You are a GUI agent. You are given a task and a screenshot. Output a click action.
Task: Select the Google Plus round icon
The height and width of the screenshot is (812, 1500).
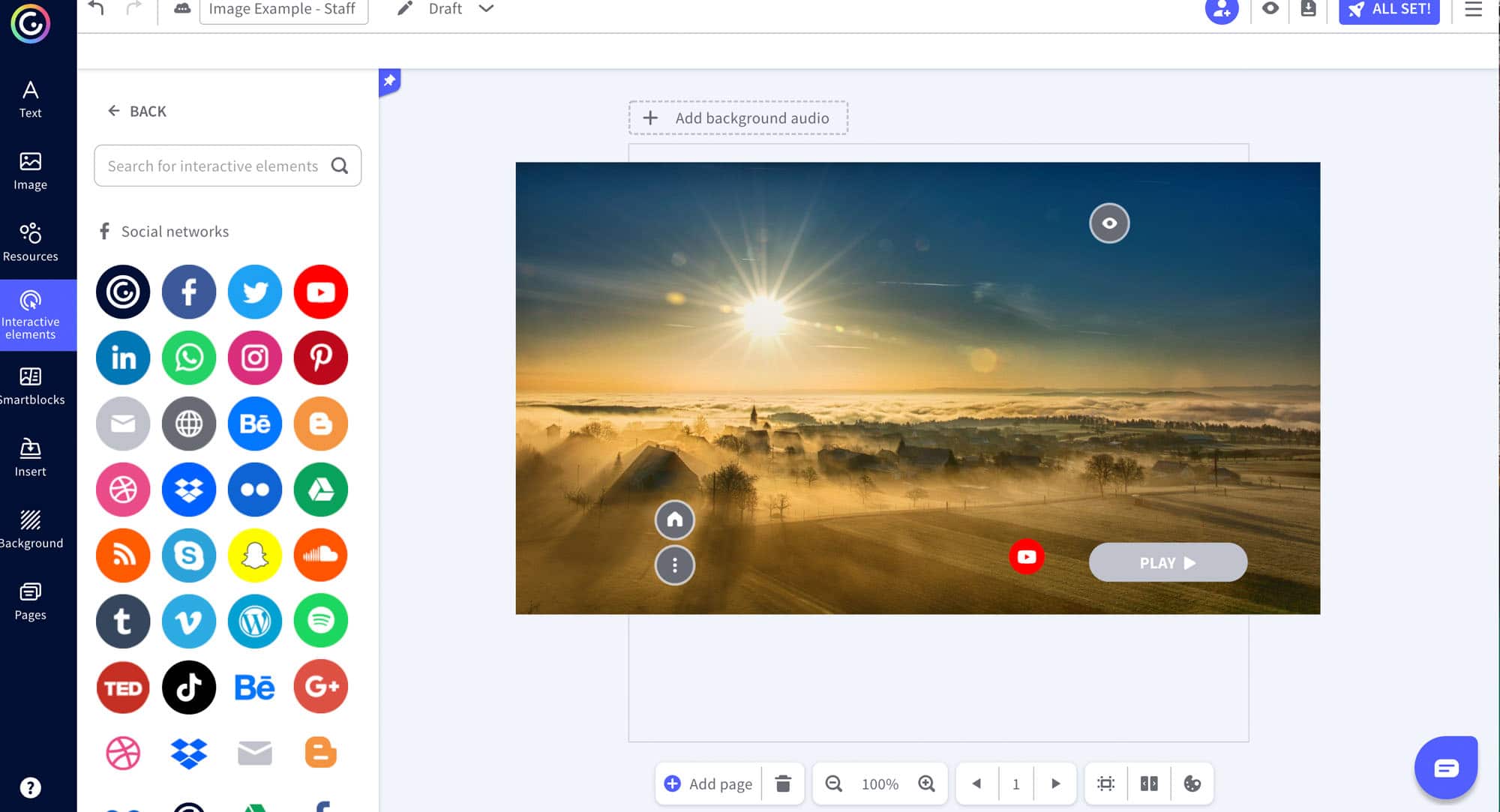(x=321, y=687)
